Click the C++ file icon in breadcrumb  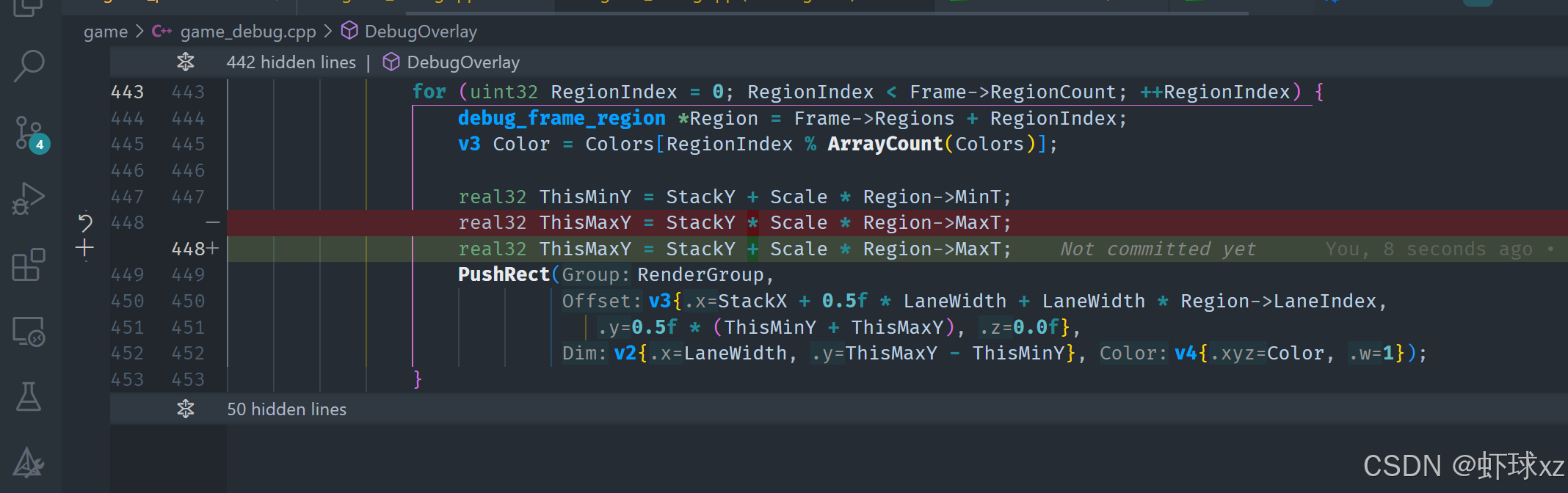pos(161,32)
